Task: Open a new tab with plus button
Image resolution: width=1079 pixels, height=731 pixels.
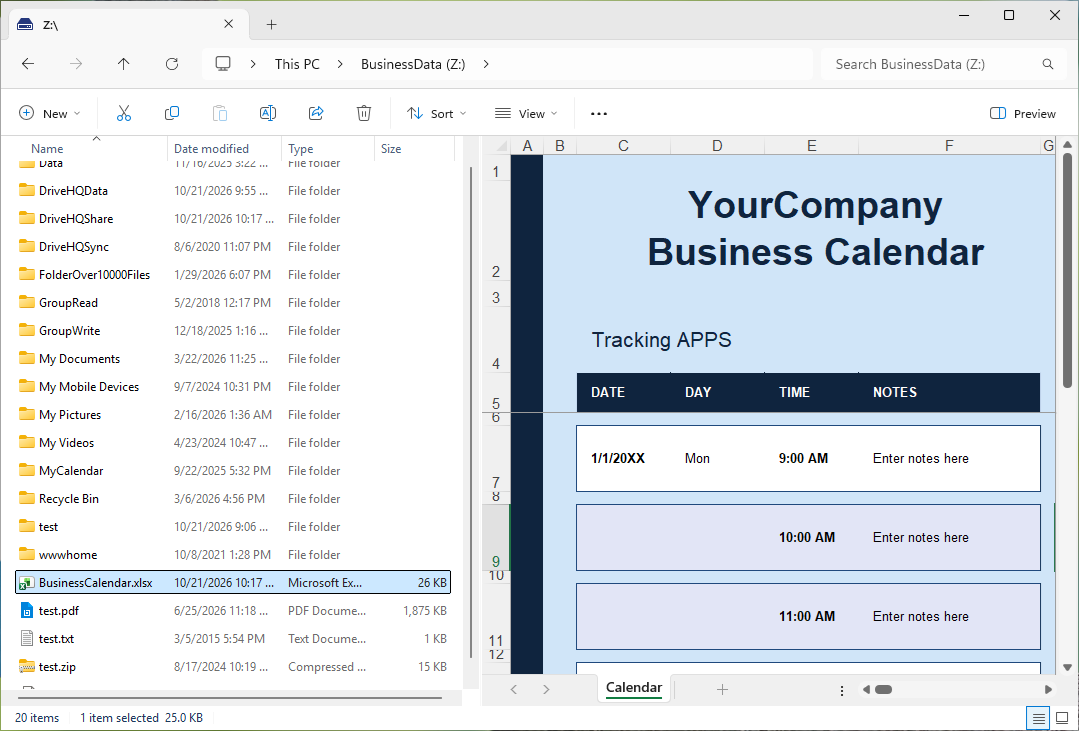Action: pyautogui.click(x=272, y=25)
